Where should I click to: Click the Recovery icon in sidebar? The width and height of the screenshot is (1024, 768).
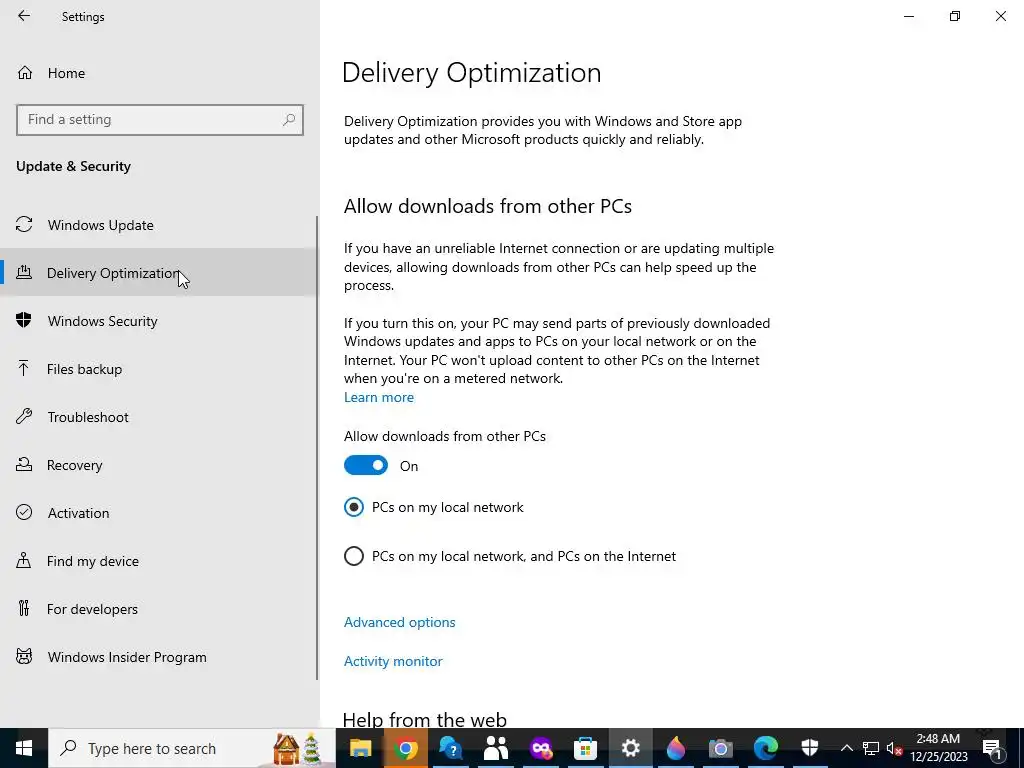pos(24,464)
